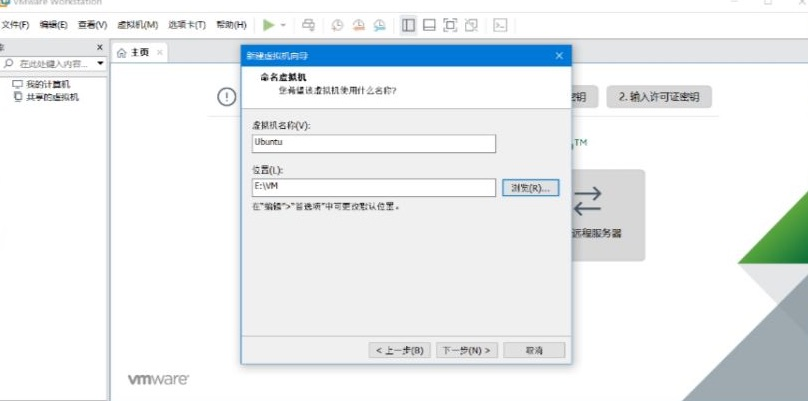Viewport: 808px width, 401px height.
Task: Click the revert to snapshot icon
Action: coord(359,25)
